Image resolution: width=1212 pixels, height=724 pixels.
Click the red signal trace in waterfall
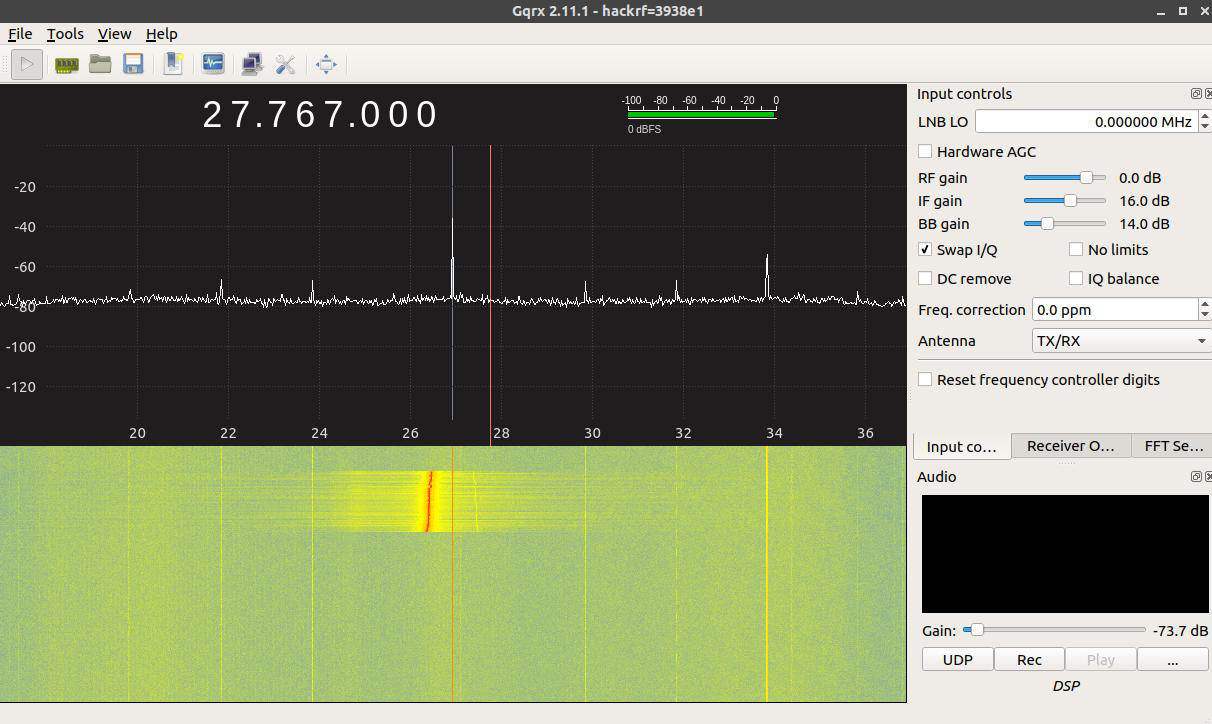coord(428,500)
